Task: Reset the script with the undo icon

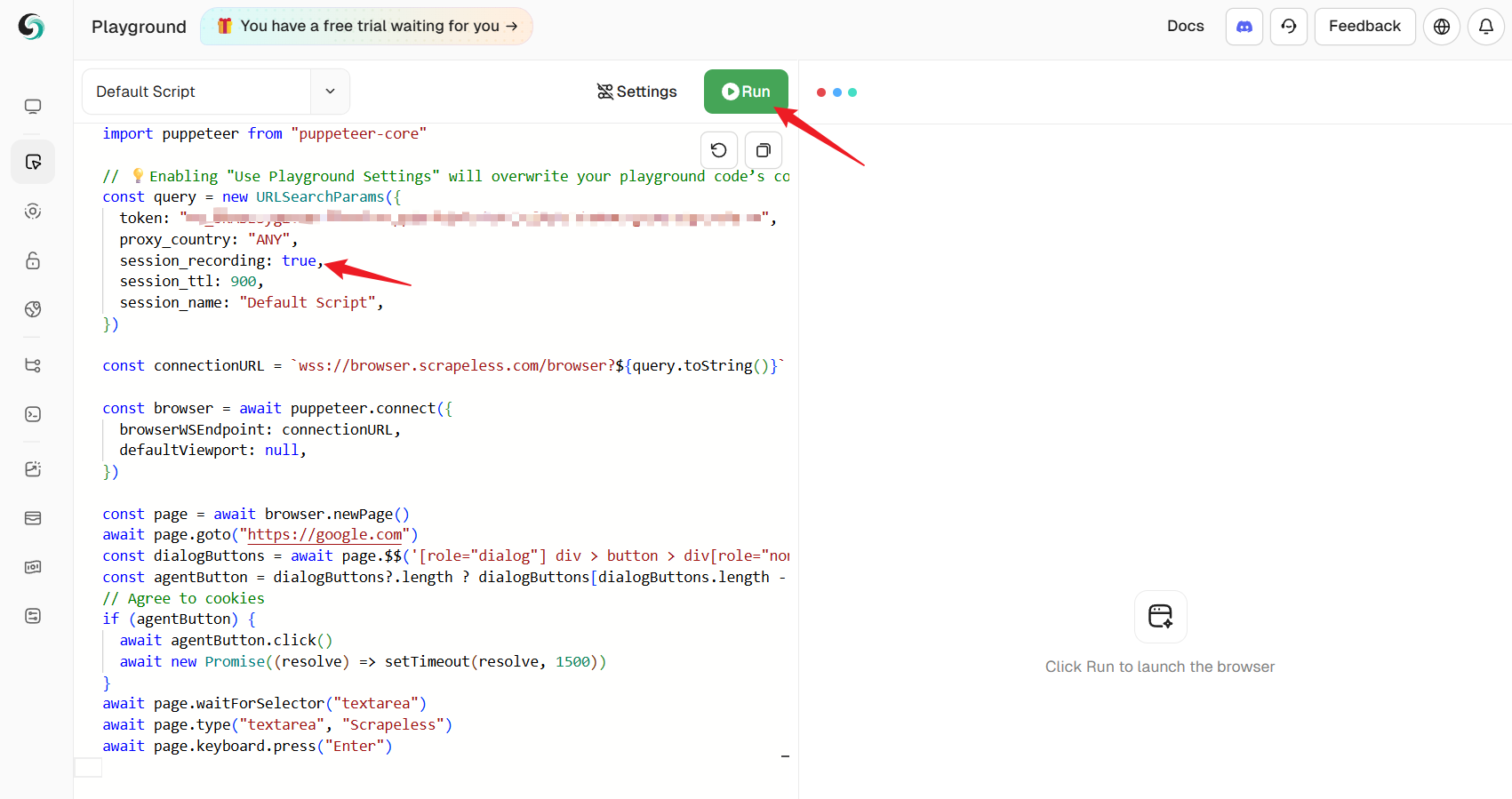Action: (x=719, y=150)
